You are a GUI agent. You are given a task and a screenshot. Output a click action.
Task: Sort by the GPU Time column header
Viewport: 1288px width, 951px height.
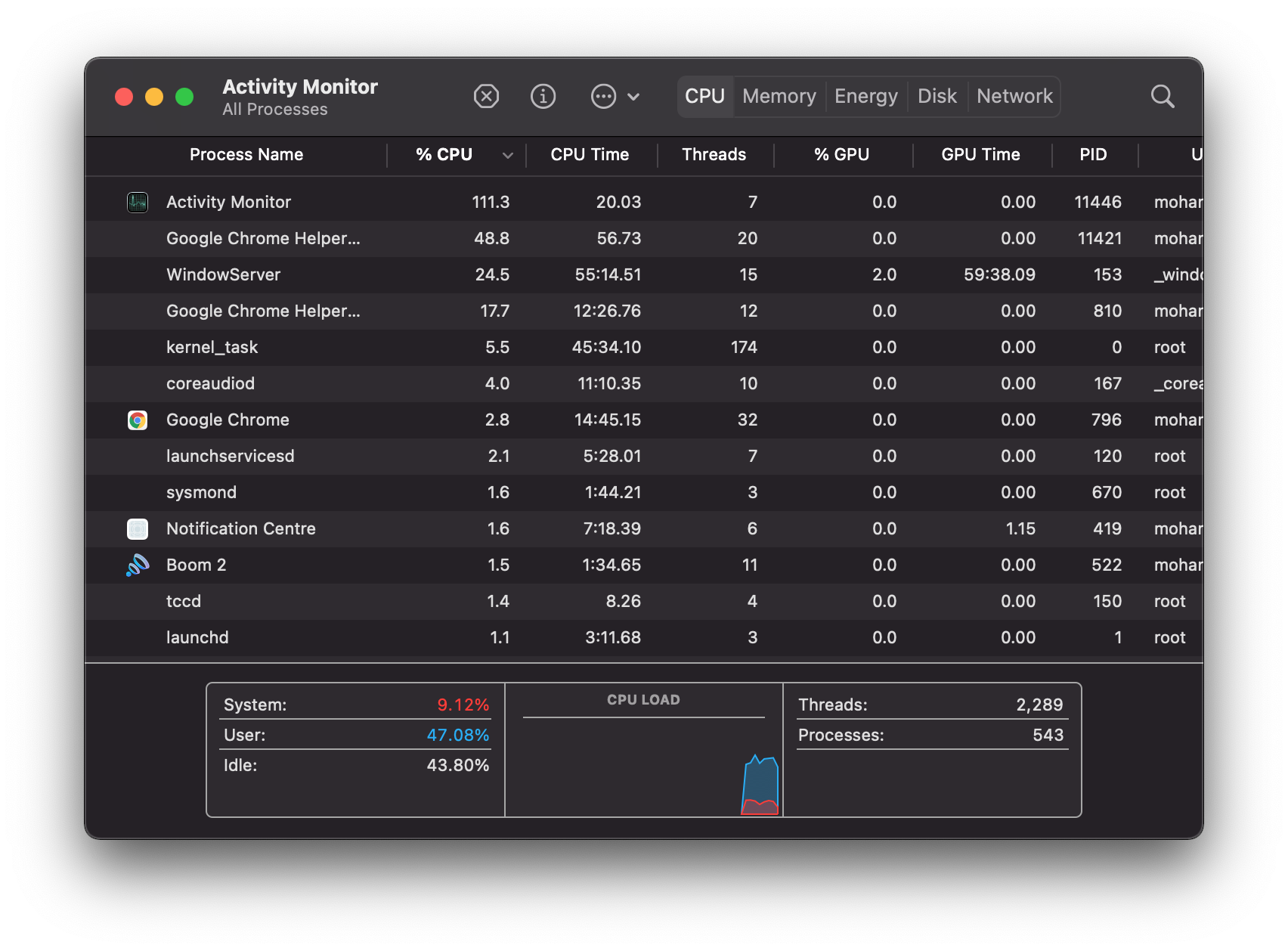[981, 155]
